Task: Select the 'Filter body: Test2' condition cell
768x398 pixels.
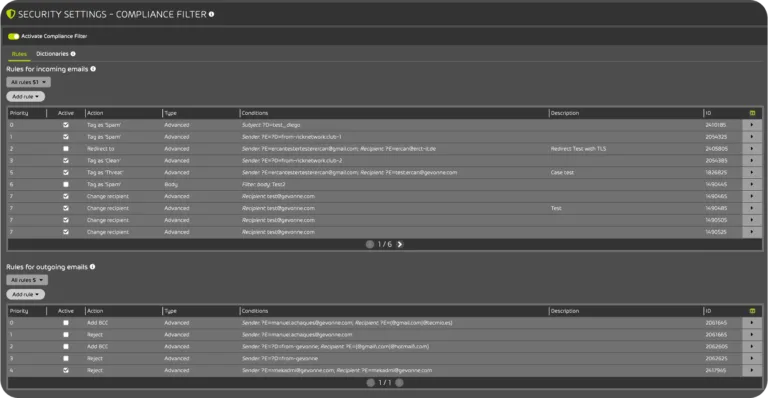Action: click(264, 185)
